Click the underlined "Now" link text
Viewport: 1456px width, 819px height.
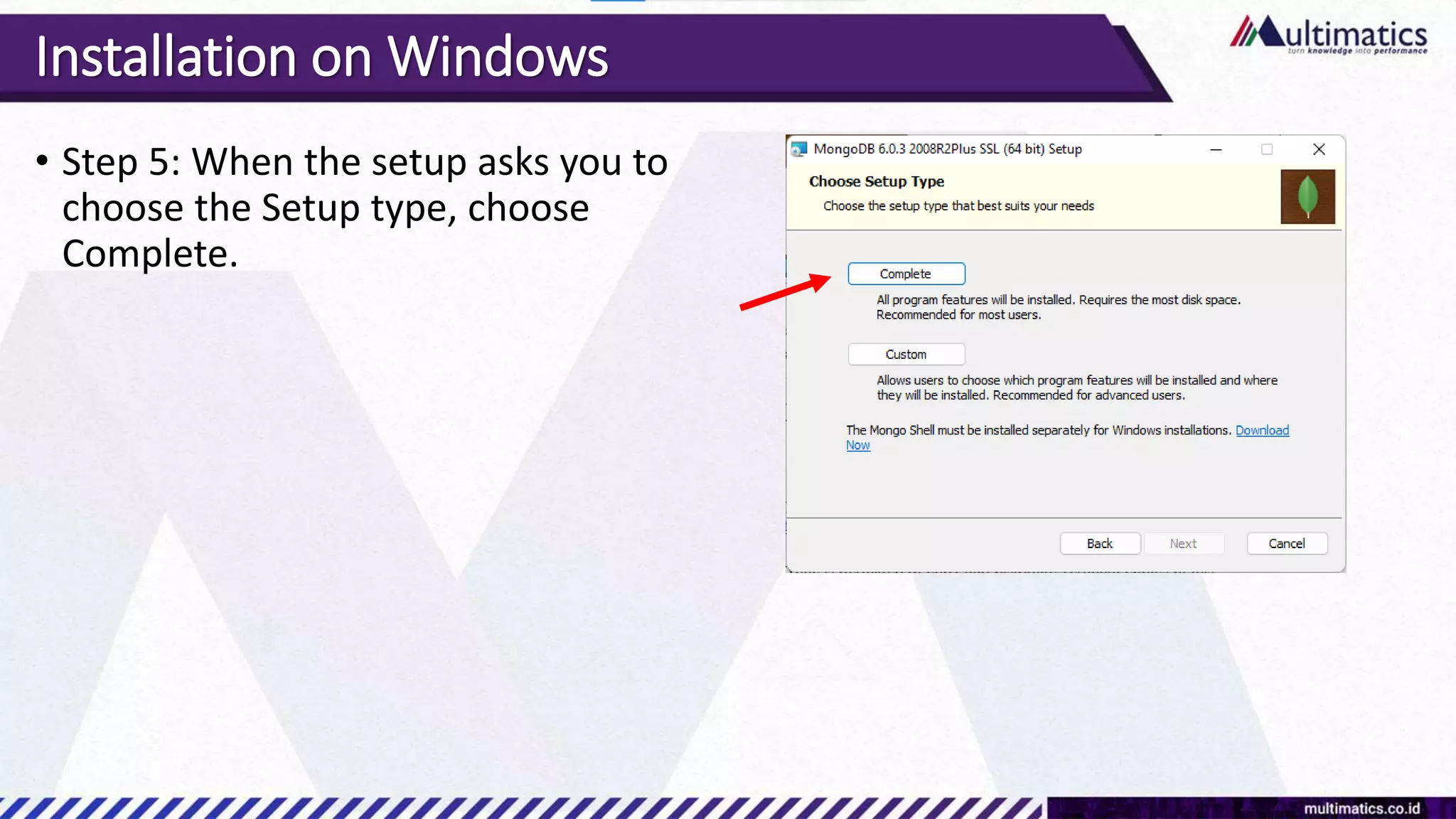click(x=858, y=445)
